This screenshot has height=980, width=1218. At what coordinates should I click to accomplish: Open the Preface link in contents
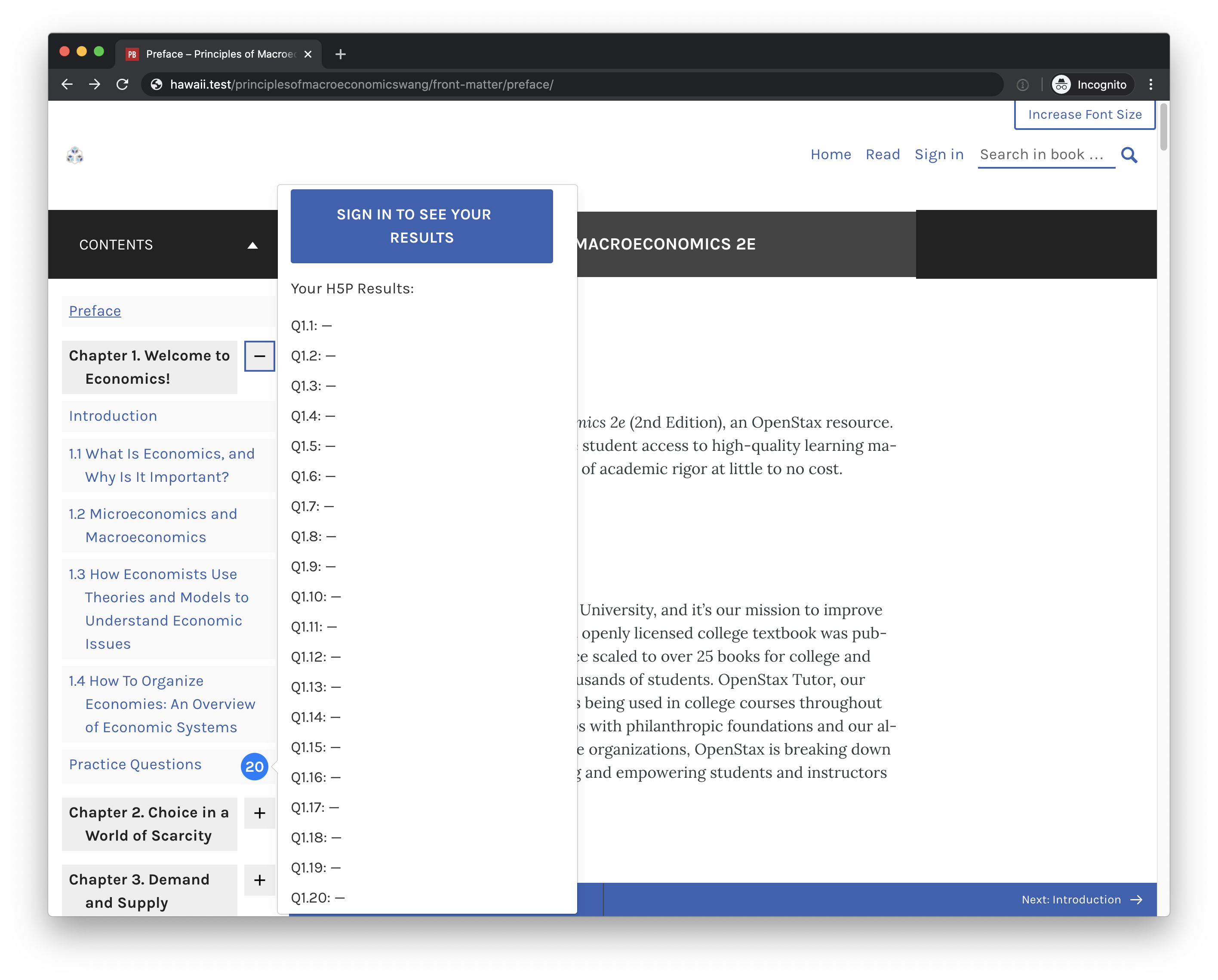[x=95, y=311]
